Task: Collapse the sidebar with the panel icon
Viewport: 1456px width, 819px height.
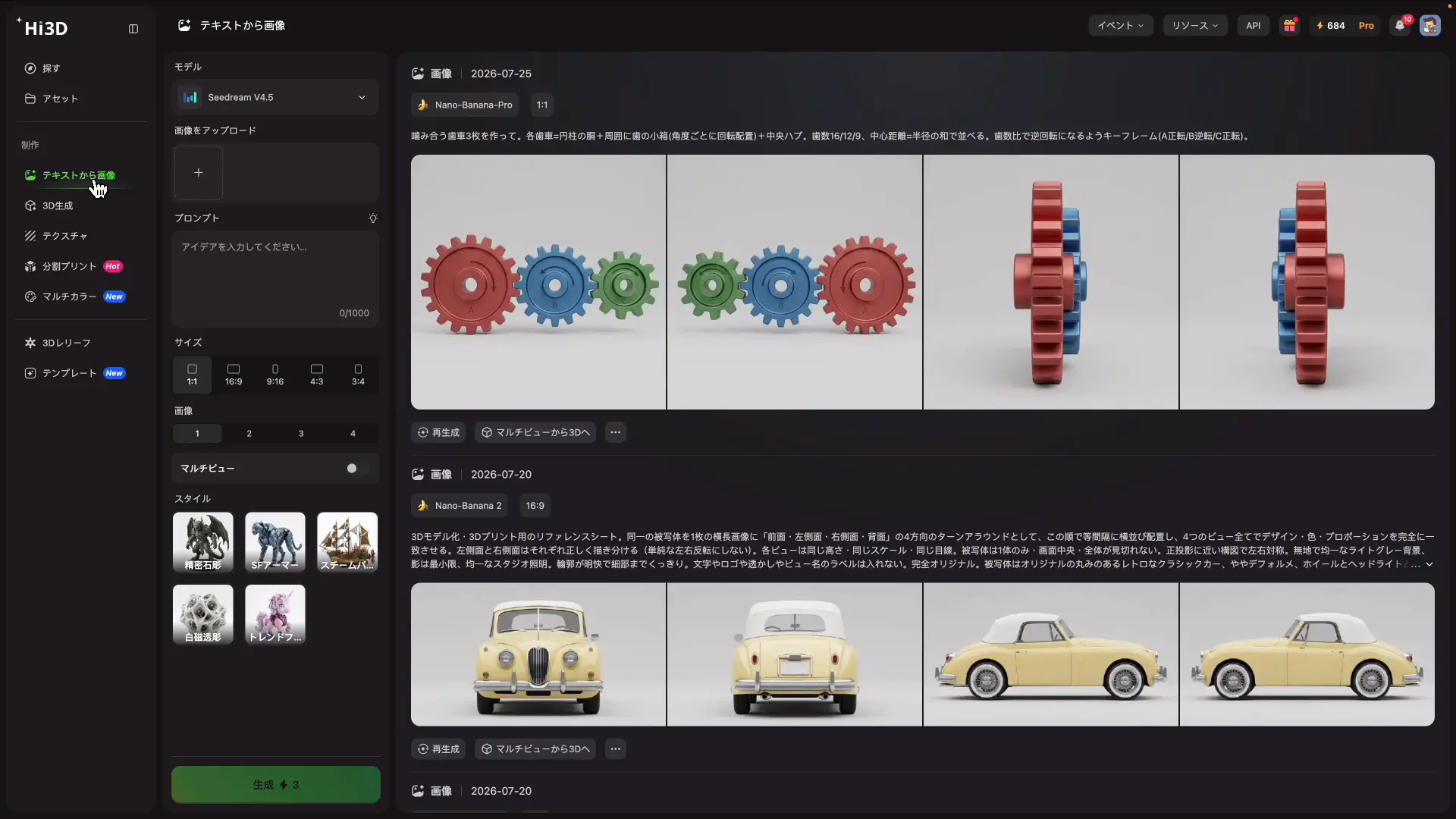Action: [x=133, y=29]
